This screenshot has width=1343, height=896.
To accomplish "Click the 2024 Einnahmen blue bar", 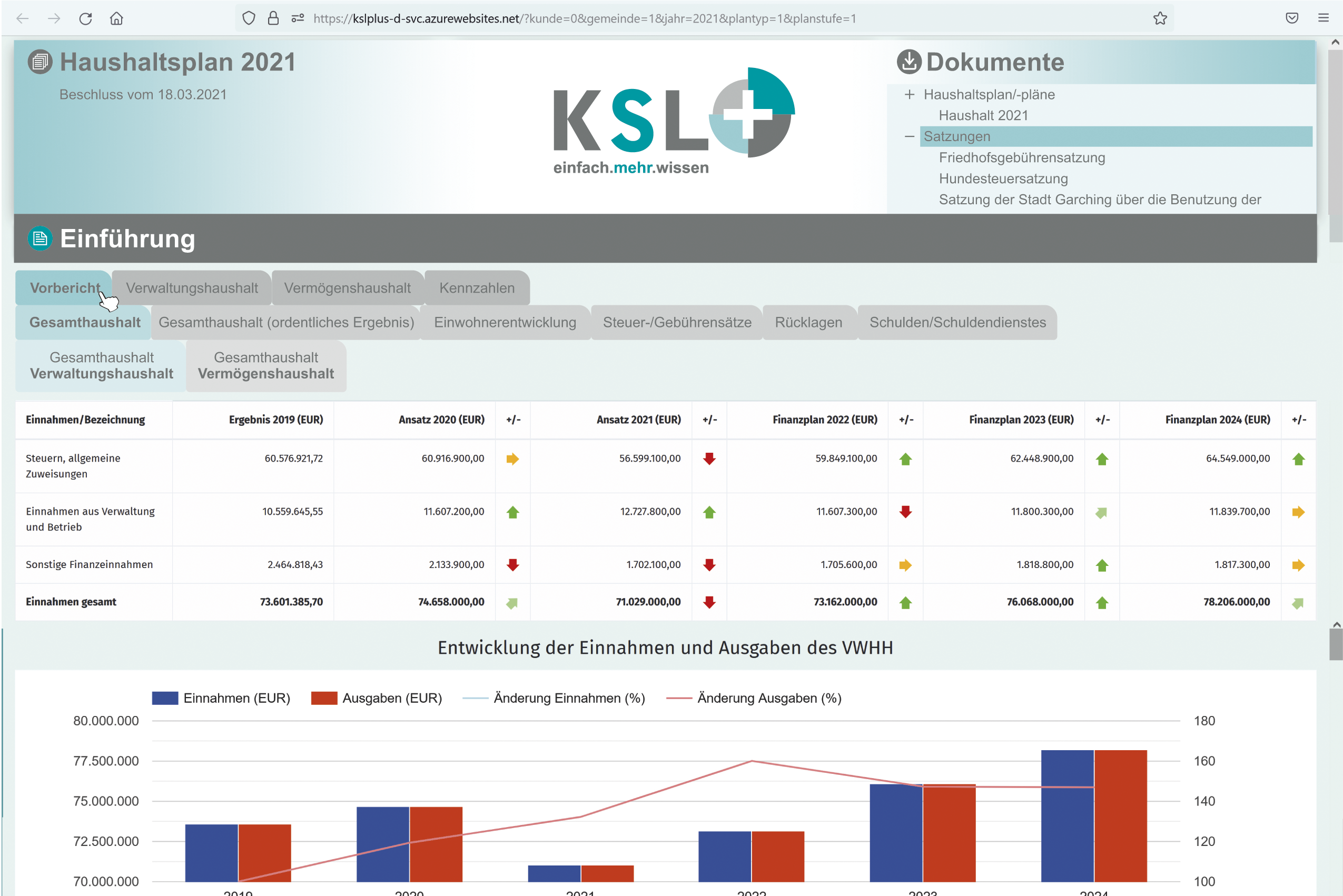I will [1067, 816].
